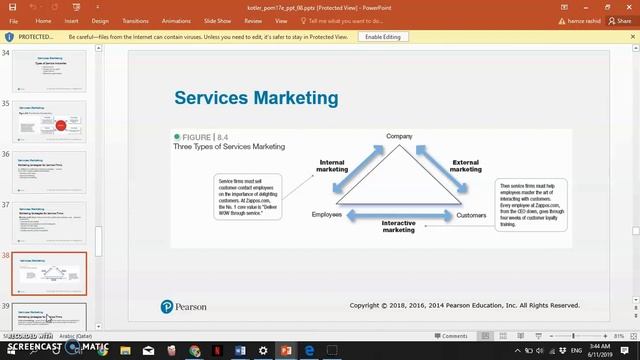Dismiss the Protected View message bar
This screenshot has height=360, width=640.
[633, 37]
